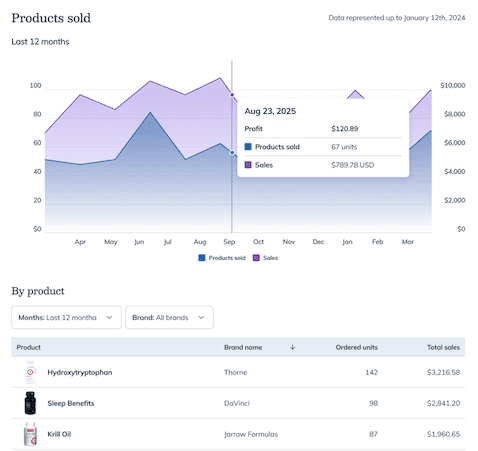The height and width of the screenshot is (451, 478).
Task: Click the Krill Oil product bottle image
Action: (30, 434)
